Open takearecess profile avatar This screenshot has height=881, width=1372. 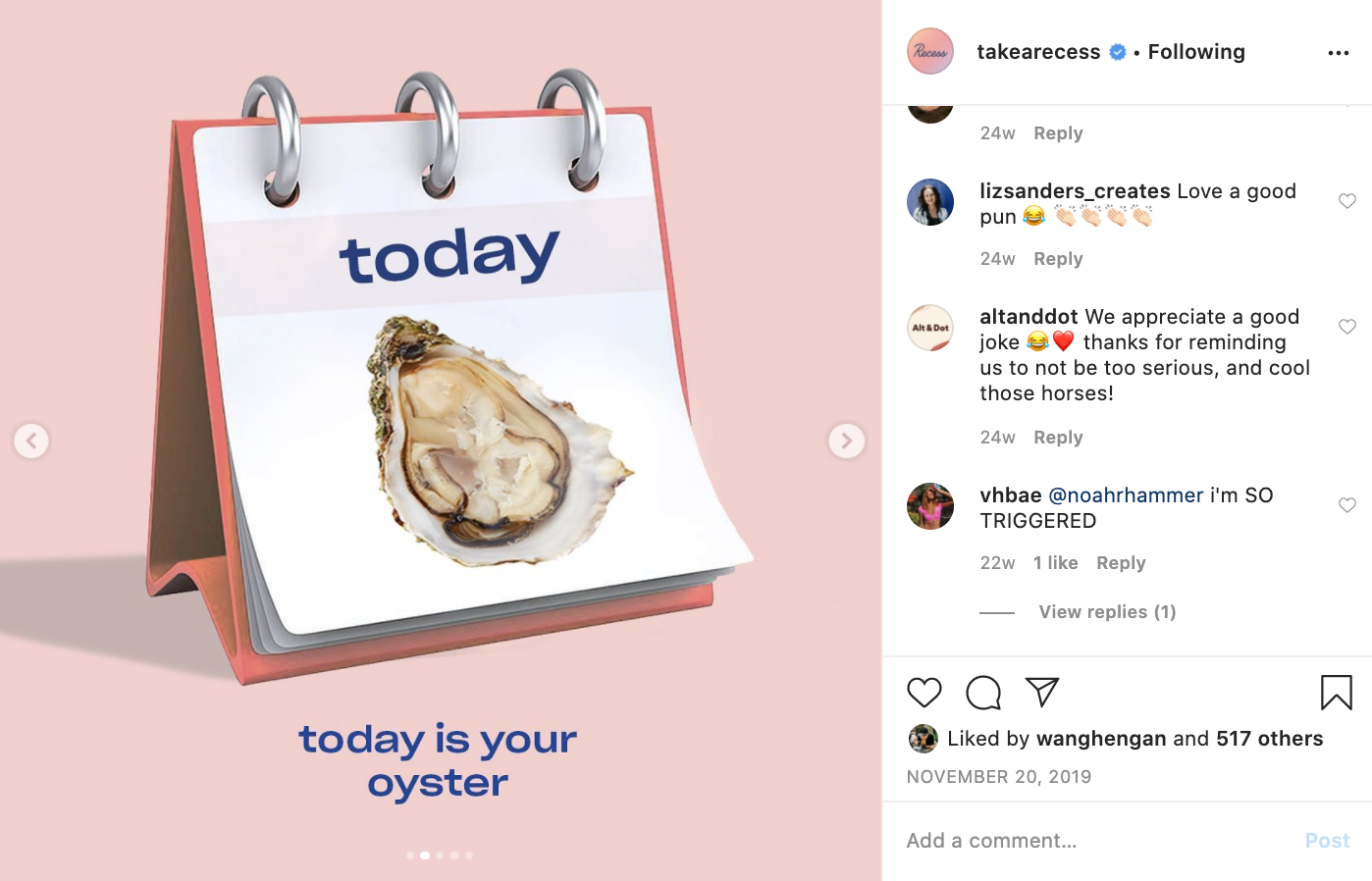(x=929, y=52)
